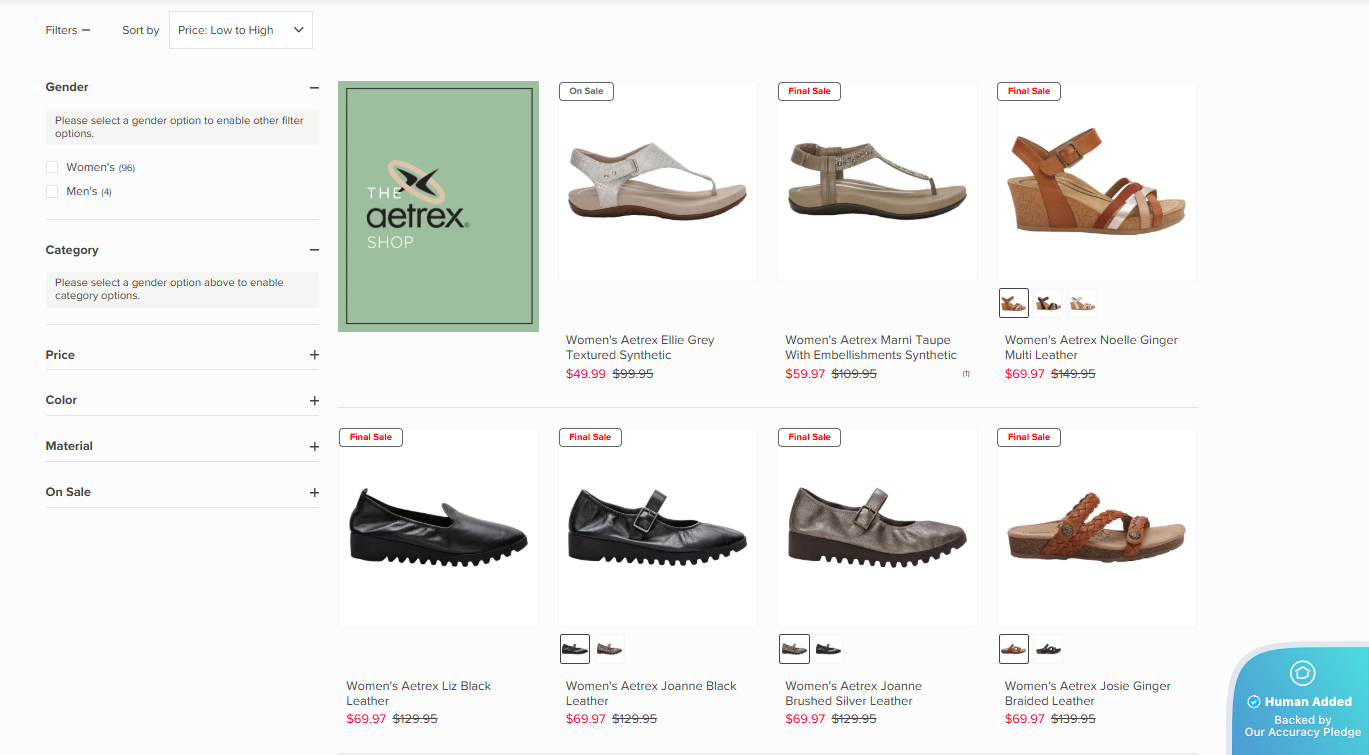Click the Human Added accuracy pledge badge
Image resolution: width=1369 pixels, height=755 pixels.
1301,701
